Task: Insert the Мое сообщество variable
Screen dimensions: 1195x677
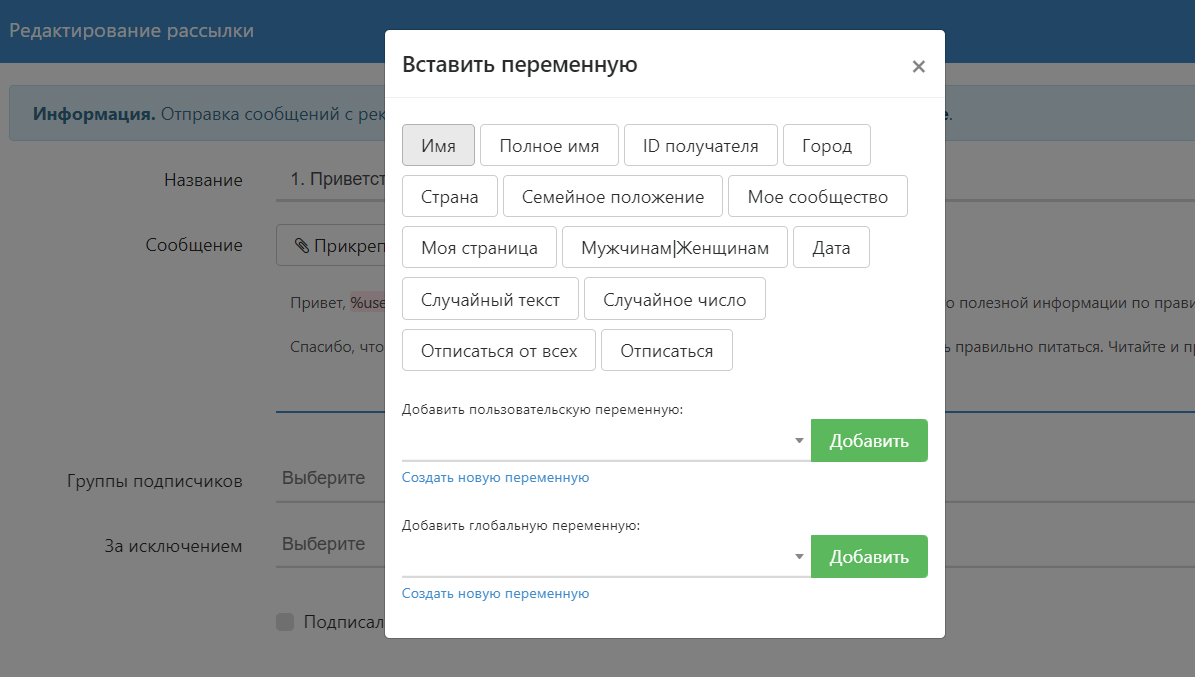Action: pyautogui.click(x=817, y=196)
